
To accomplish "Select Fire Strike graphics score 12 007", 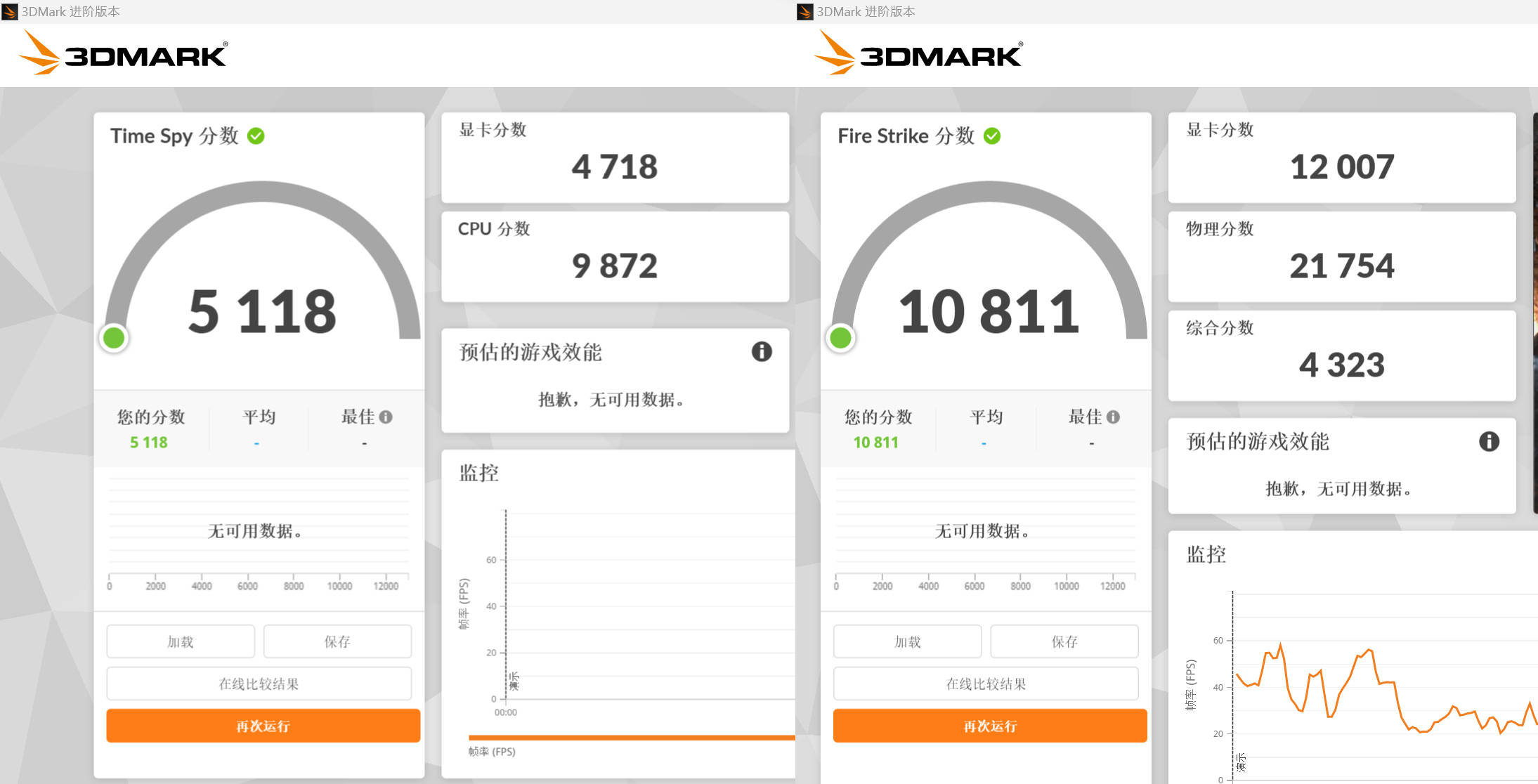I will pos(1342,167).
